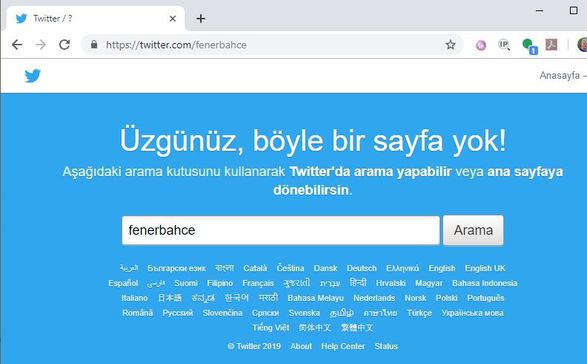
Task: Switch language to Marathi
Action: (x=268, y=298)
